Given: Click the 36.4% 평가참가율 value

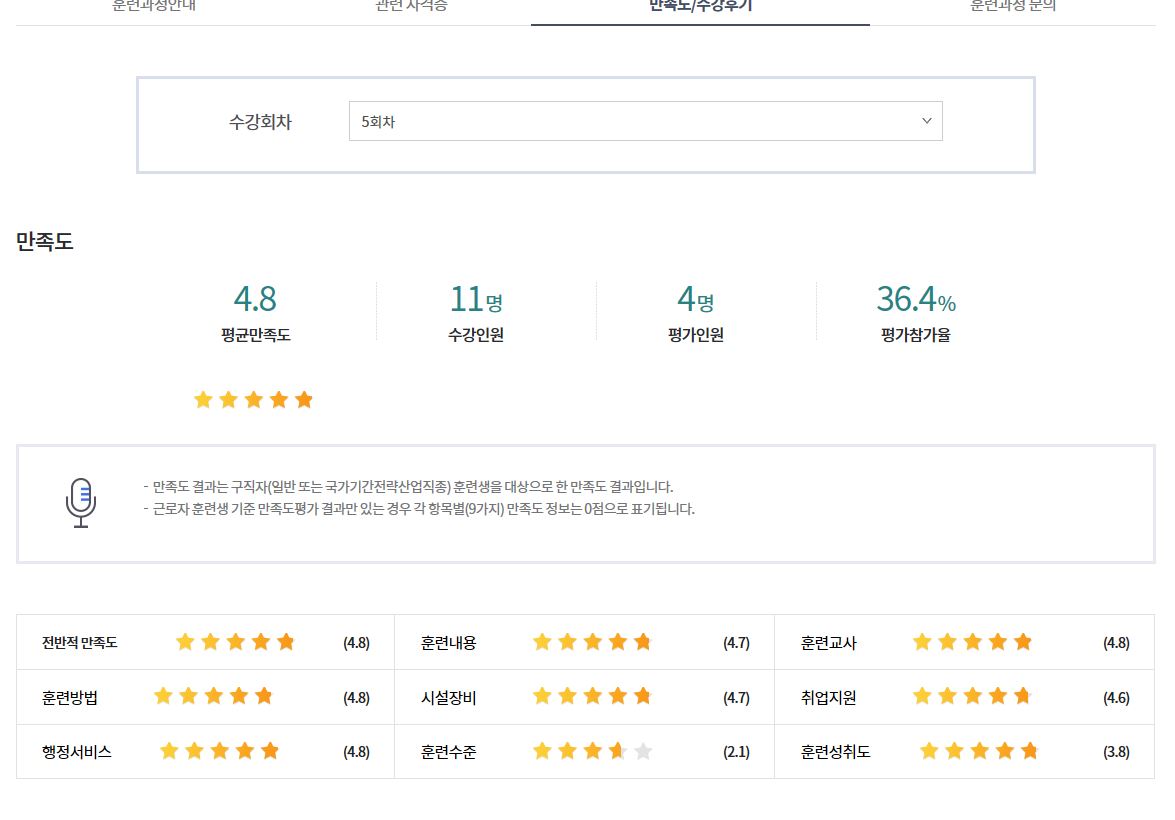Looking at the screenshot, I should (915, 299).
